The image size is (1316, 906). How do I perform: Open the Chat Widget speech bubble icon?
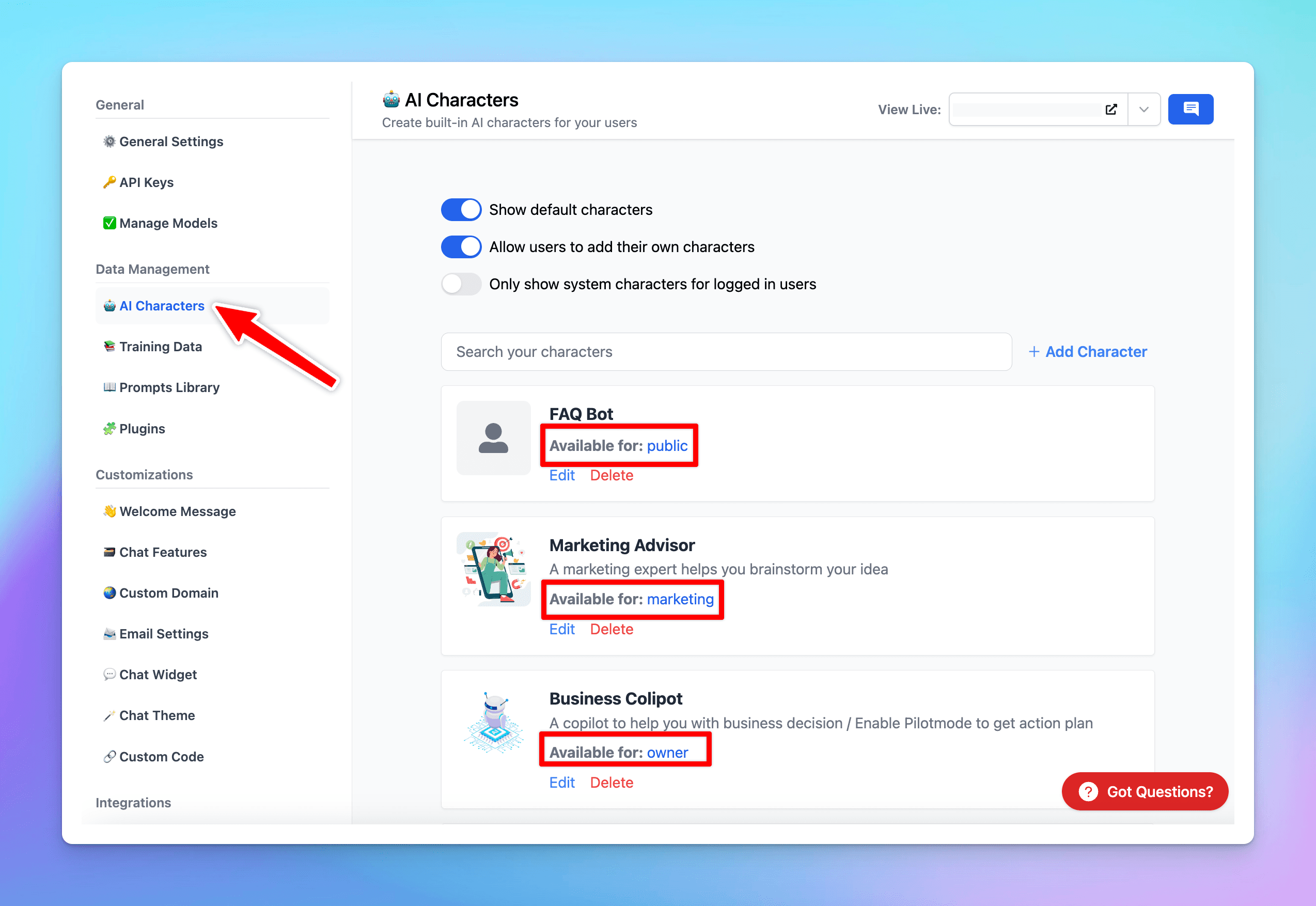pyautogui.click(x=109, y=675)
